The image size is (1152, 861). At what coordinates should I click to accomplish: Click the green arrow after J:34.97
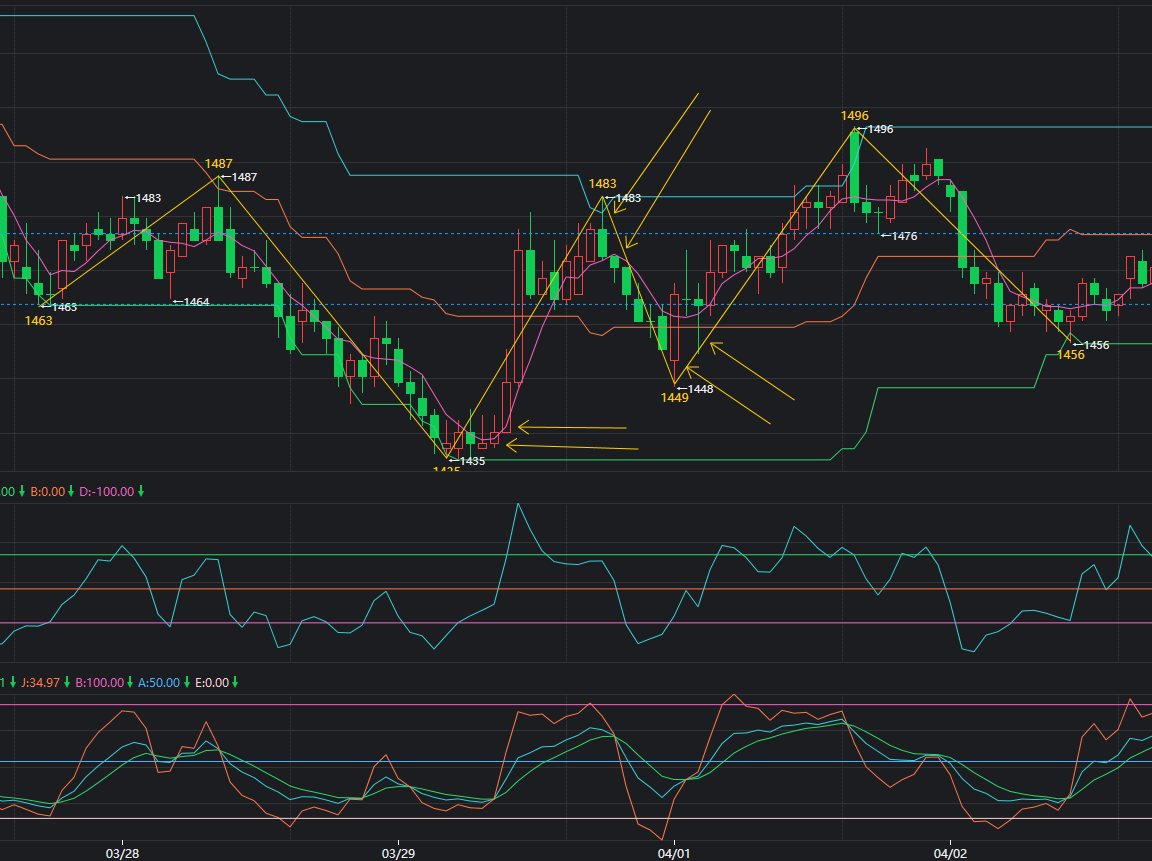(x=66, y=683)
